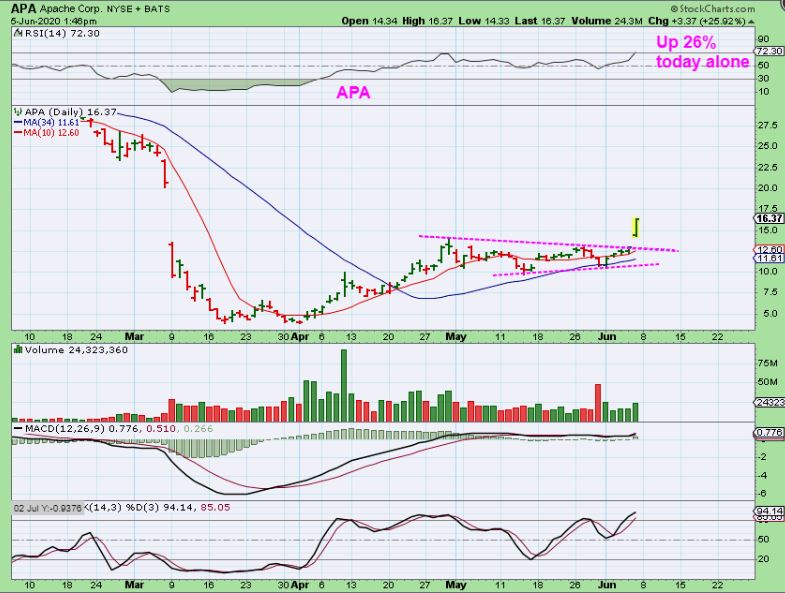Click the 'Open 14.34' header value
Viewport: 785px width, 593px height.
[369, 21]
